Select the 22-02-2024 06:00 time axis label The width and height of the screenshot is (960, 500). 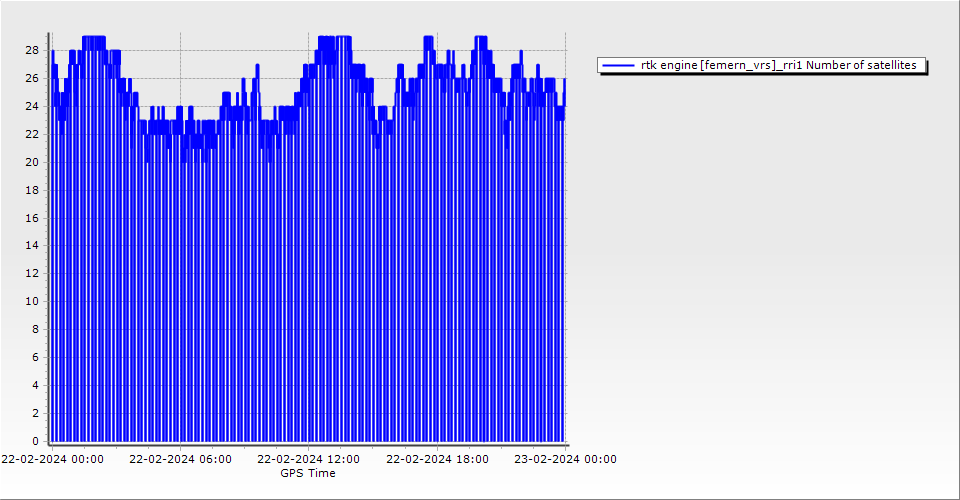pyautogui.click(x=180, y=460)
